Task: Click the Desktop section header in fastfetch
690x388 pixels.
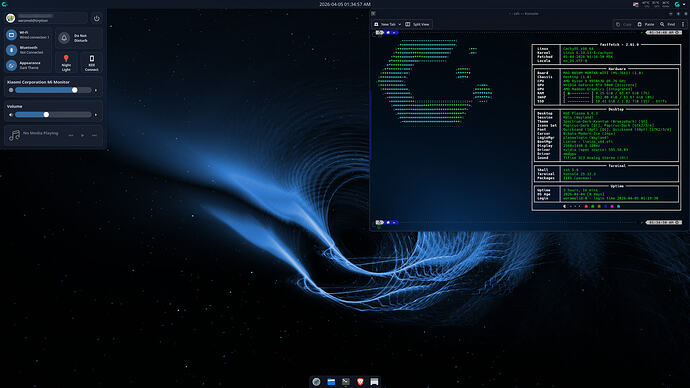Action: click(616, 109)
